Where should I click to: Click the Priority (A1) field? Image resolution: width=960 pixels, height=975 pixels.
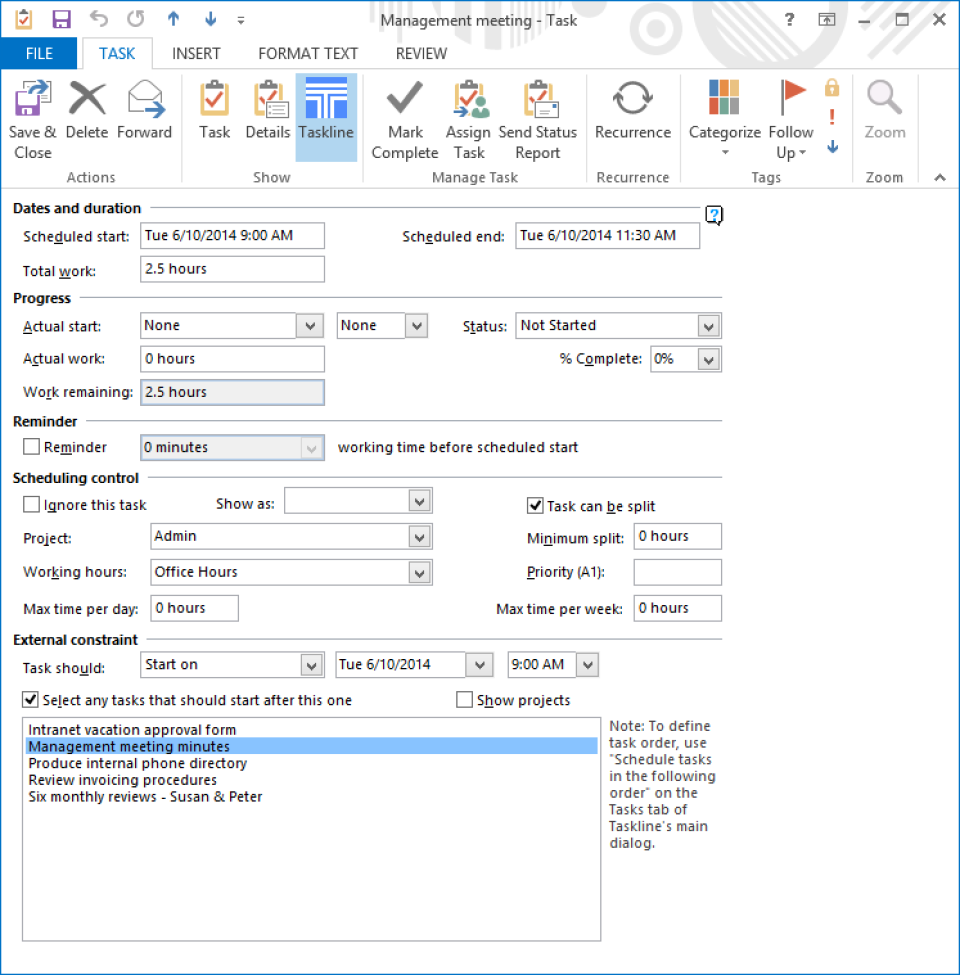(677, 572)
